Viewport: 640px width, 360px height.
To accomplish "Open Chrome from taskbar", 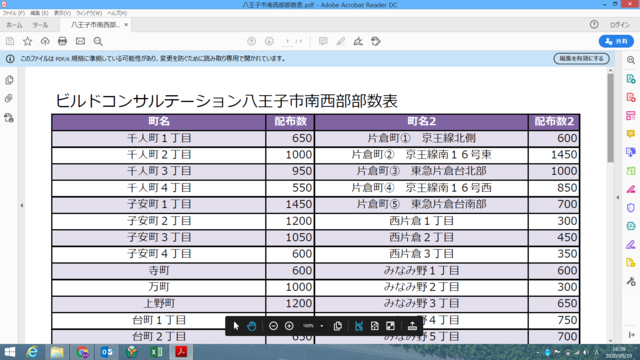I will [82, 352].
